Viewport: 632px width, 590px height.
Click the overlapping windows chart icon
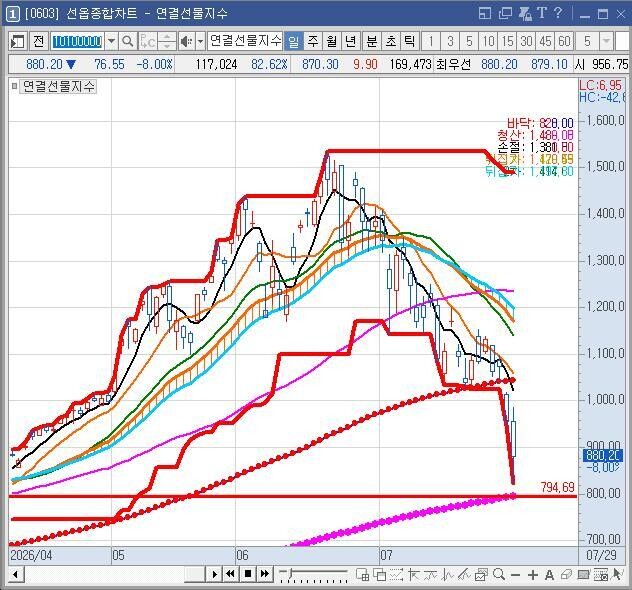pos(380,575)
